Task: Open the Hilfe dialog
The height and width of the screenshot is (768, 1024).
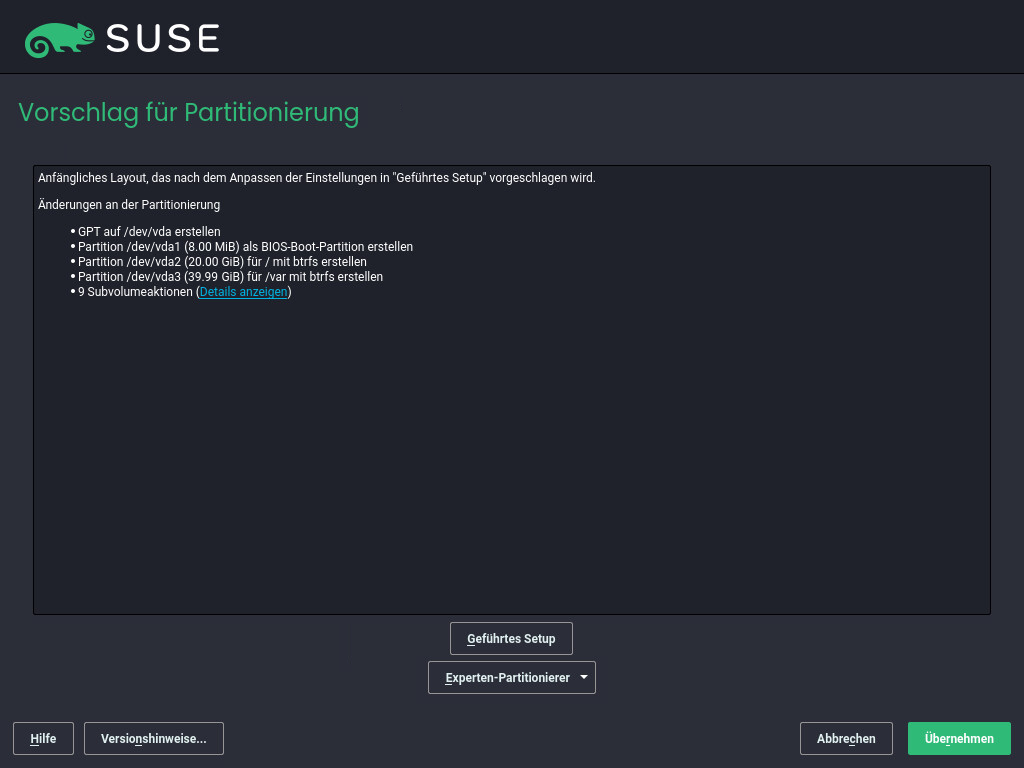Action: tap(43, 738)
